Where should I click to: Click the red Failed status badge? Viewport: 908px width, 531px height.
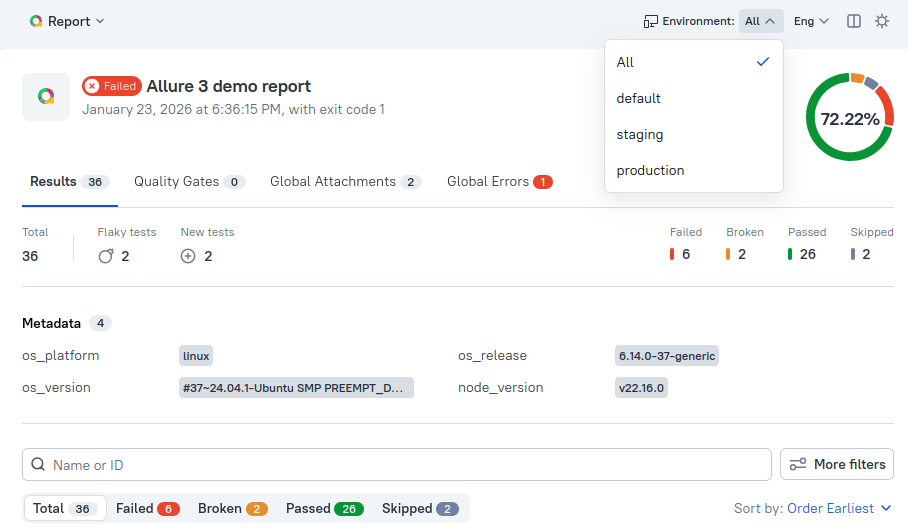pyautogui.click(x=112, y=86)
